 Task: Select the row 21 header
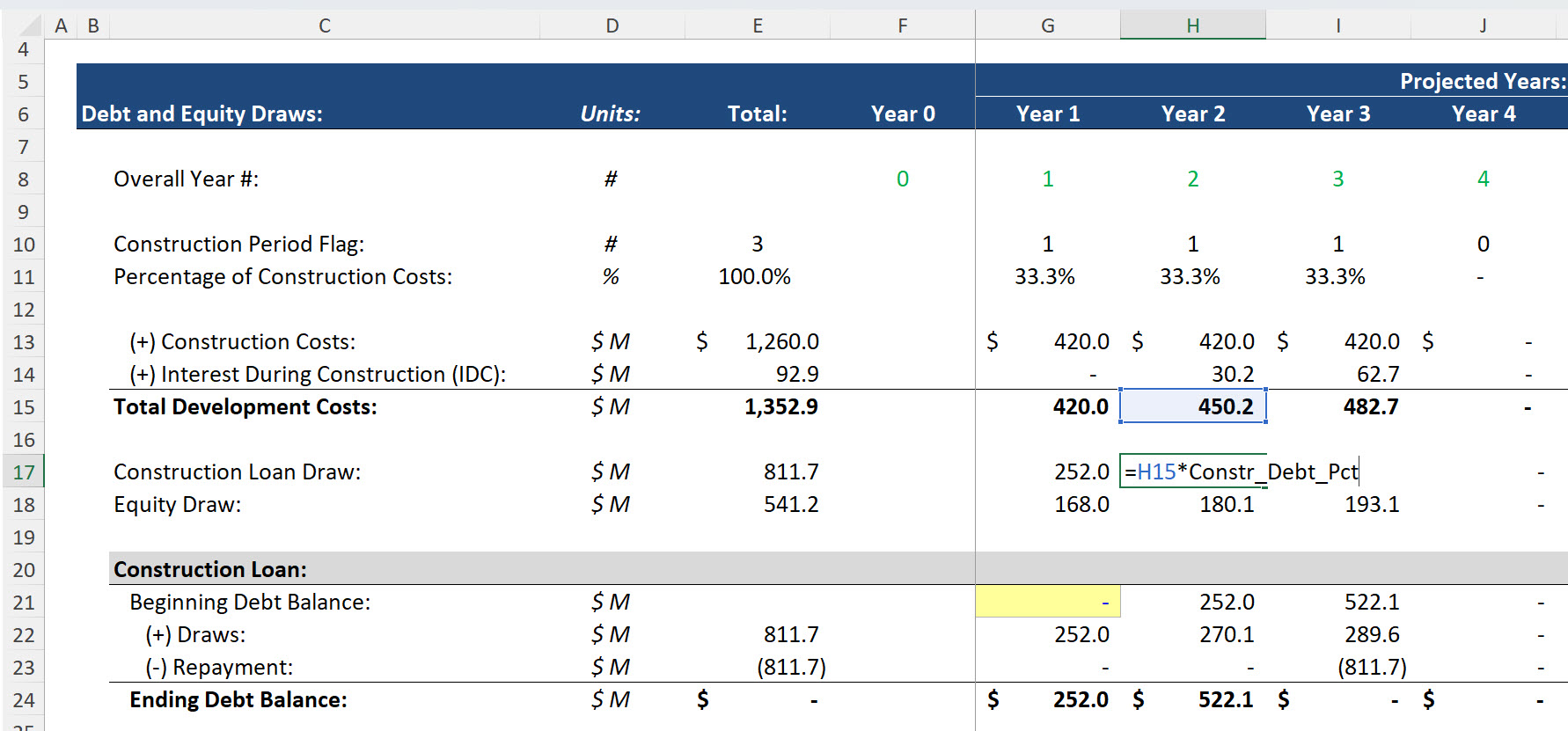click(x=23, y=603)
